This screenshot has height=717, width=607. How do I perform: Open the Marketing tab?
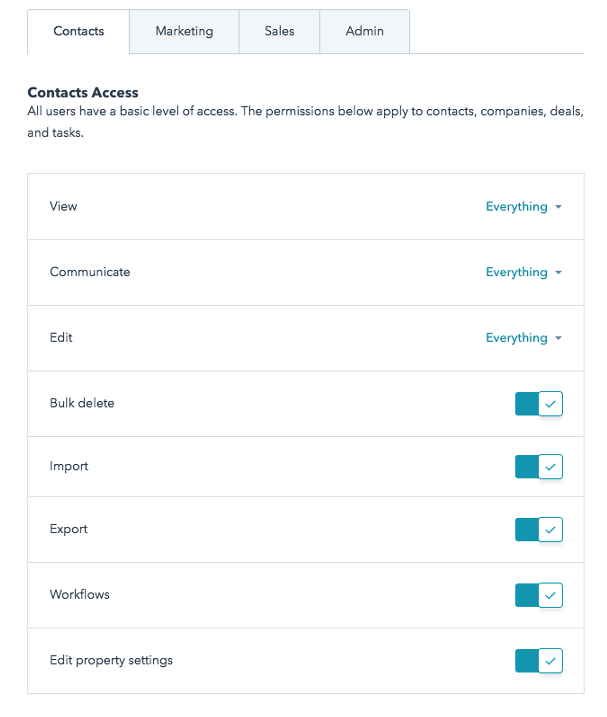184,31
